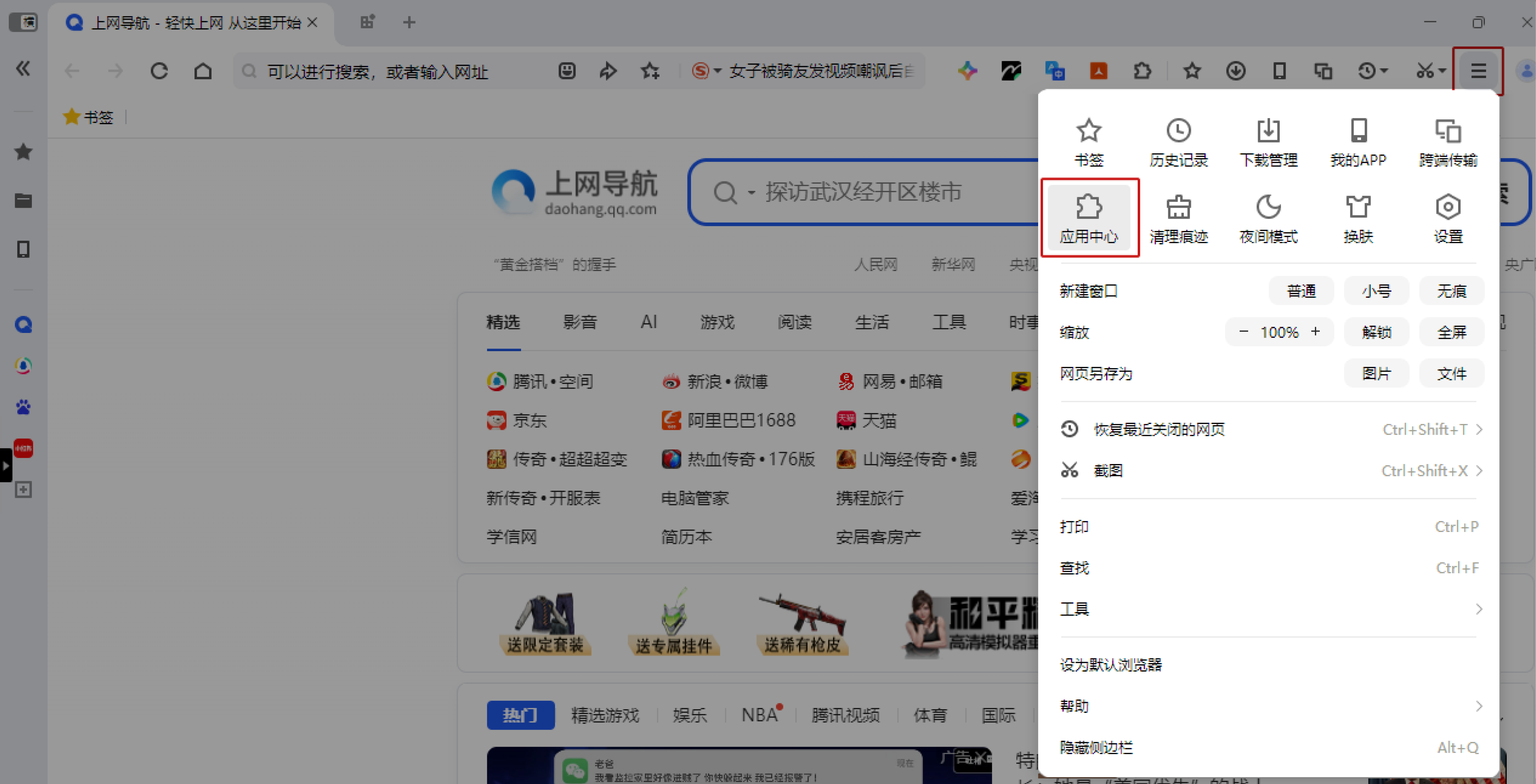Screen dimensions: 1536x784
Task: Save page as 文件
Action: click(x=1451, y=373)
